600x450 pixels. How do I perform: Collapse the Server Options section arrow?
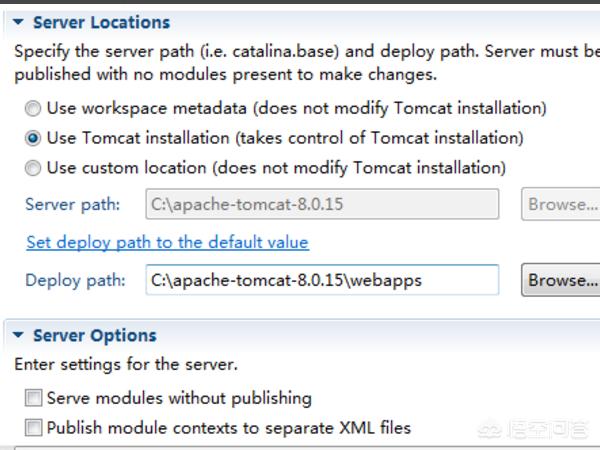(18, 336)
